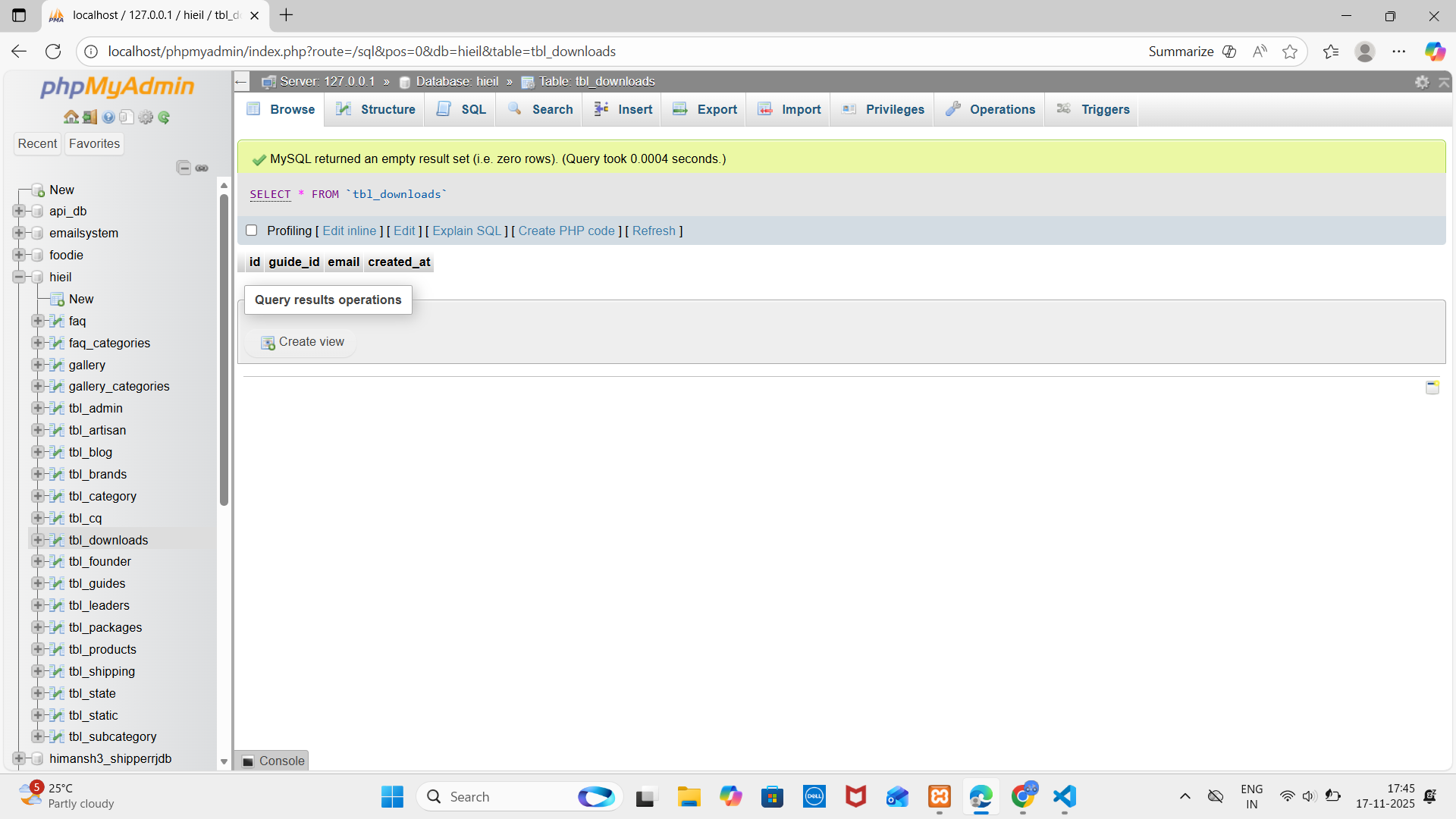Open Visual Studio Code from taskbar
The height and width of the screenshot is (819, 1456).
[x=1064, y=796]
